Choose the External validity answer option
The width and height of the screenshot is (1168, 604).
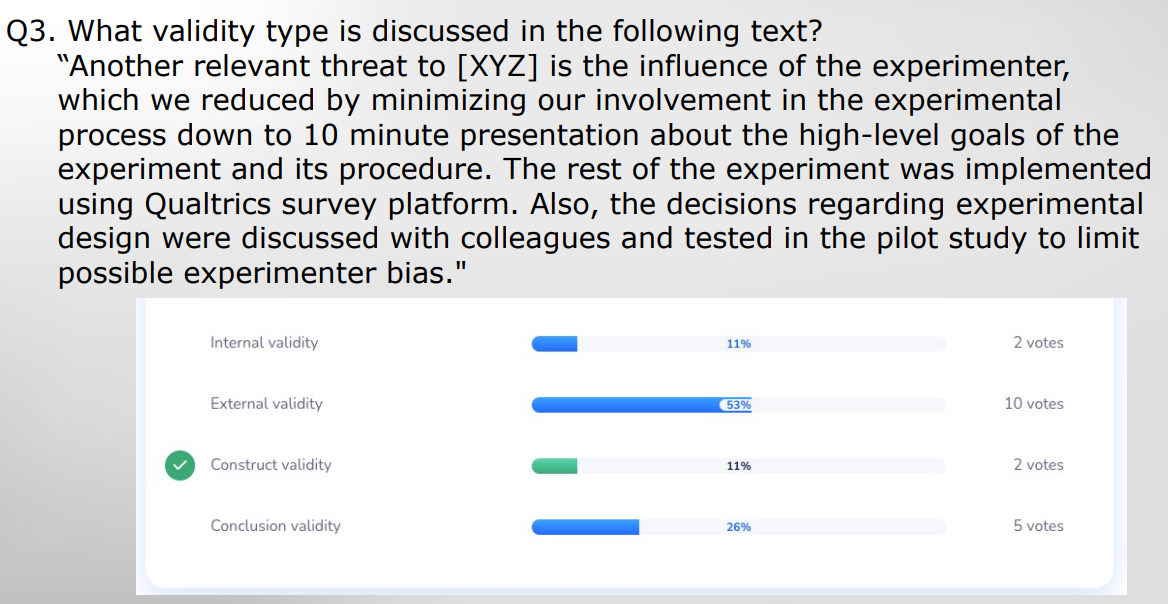click(x=266, y=404)
